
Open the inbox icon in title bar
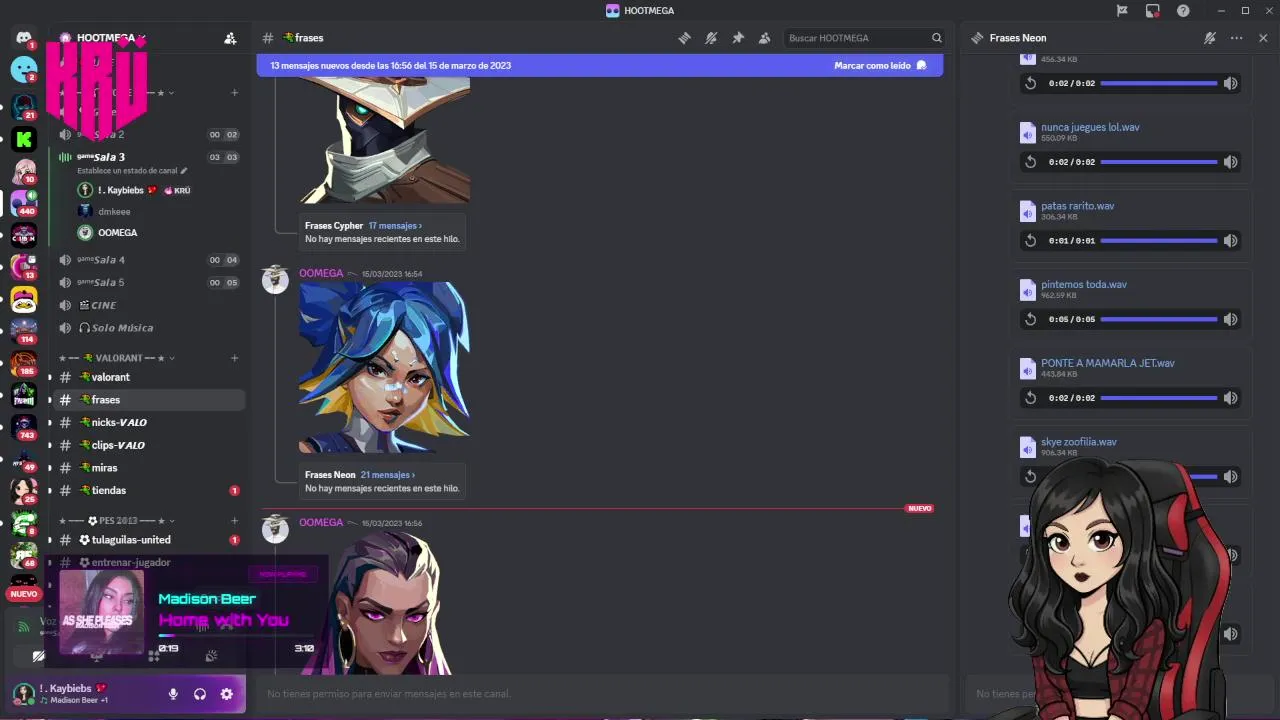click(1153, 10)
